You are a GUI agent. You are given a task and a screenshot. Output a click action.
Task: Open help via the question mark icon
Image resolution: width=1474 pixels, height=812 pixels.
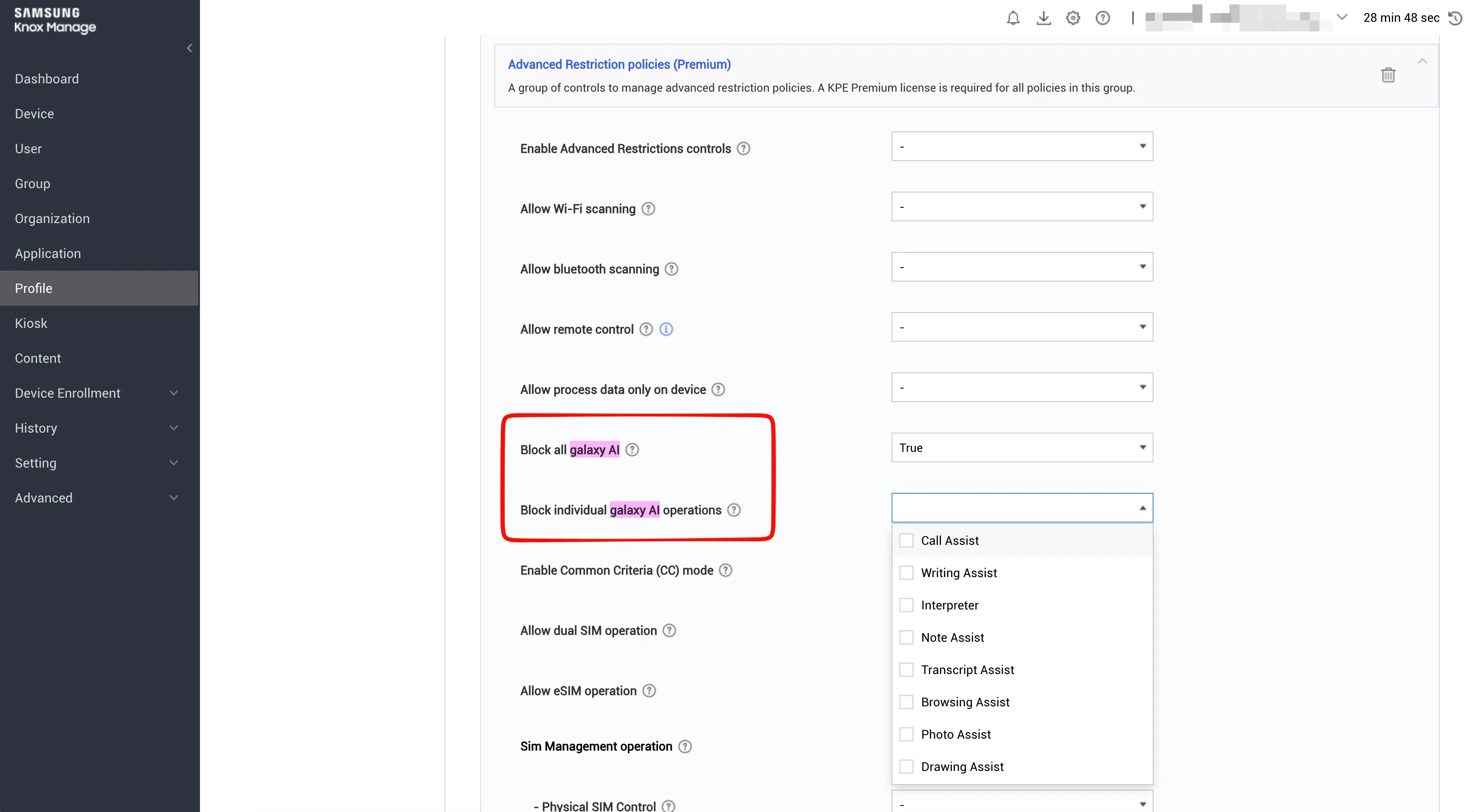click(x=1102, y=18)
